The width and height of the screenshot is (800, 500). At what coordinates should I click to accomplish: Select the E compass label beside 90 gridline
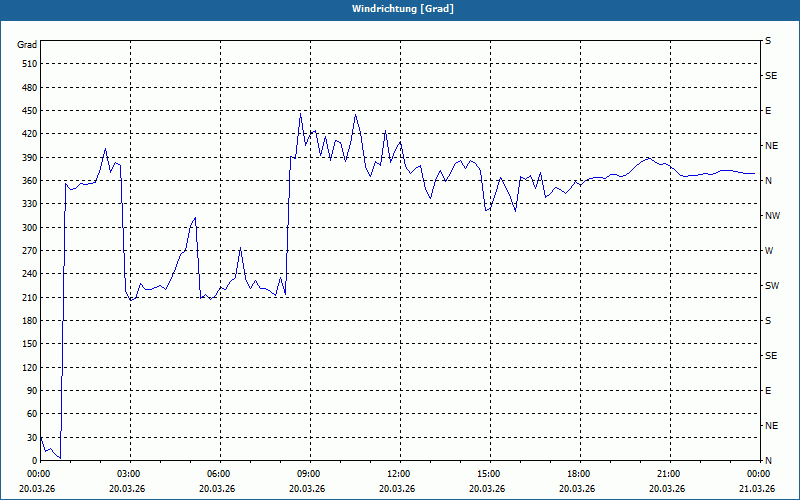[768, 391]
